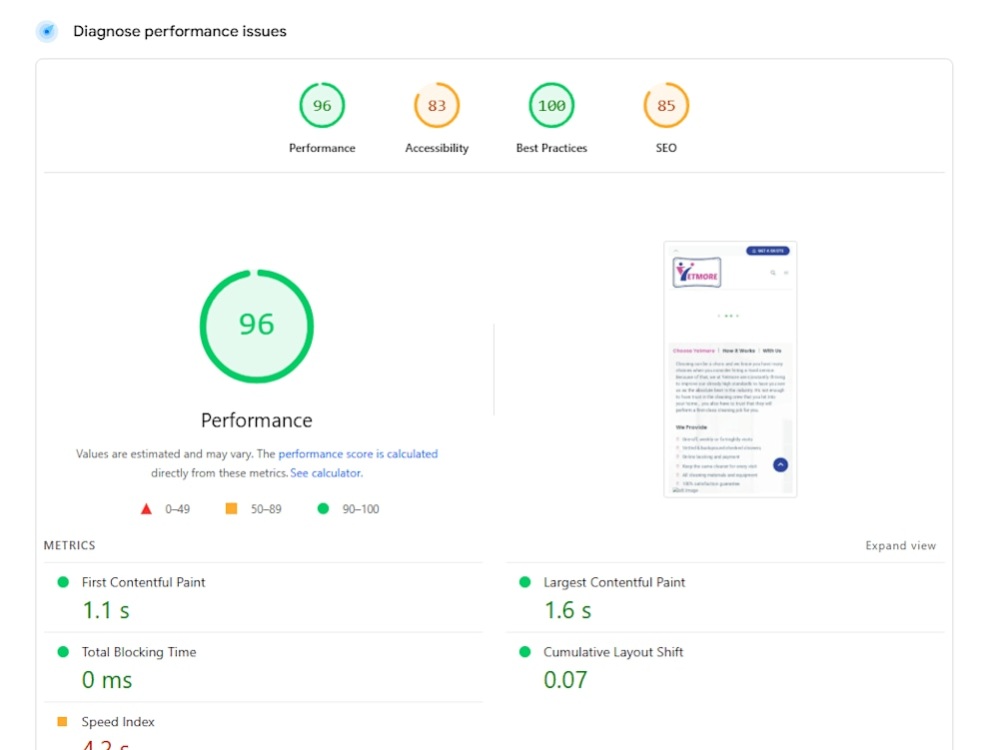Click the 50–89 legend range text
Screen dimensions: 1000x750
tap(266, 509)
